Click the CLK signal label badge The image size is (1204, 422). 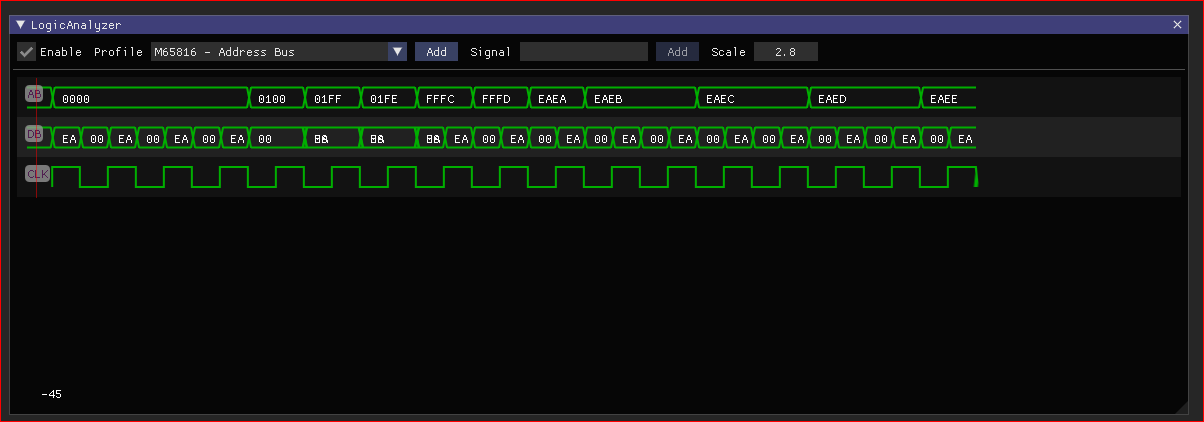37,174
